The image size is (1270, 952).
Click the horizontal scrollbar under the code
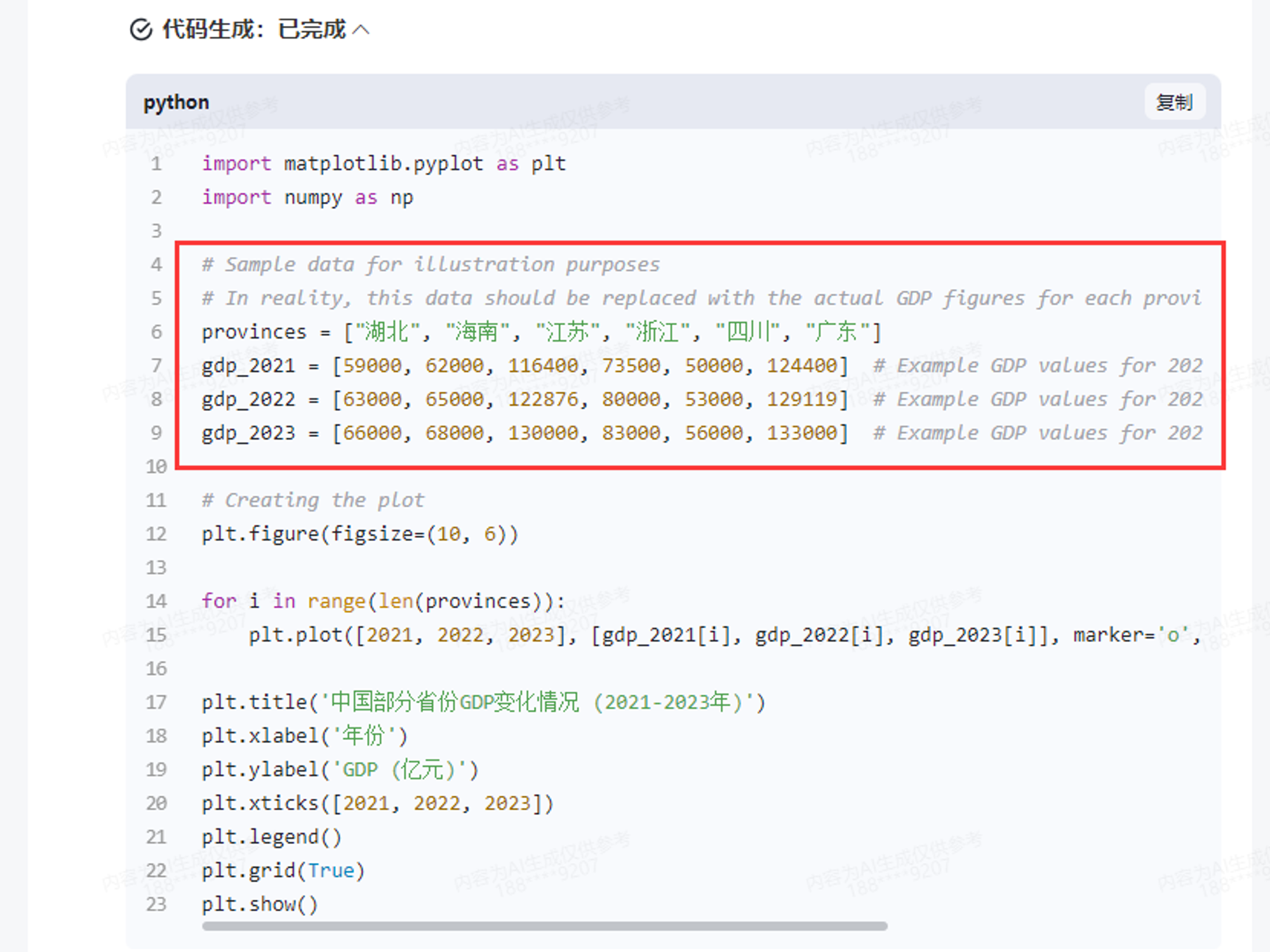544,926
